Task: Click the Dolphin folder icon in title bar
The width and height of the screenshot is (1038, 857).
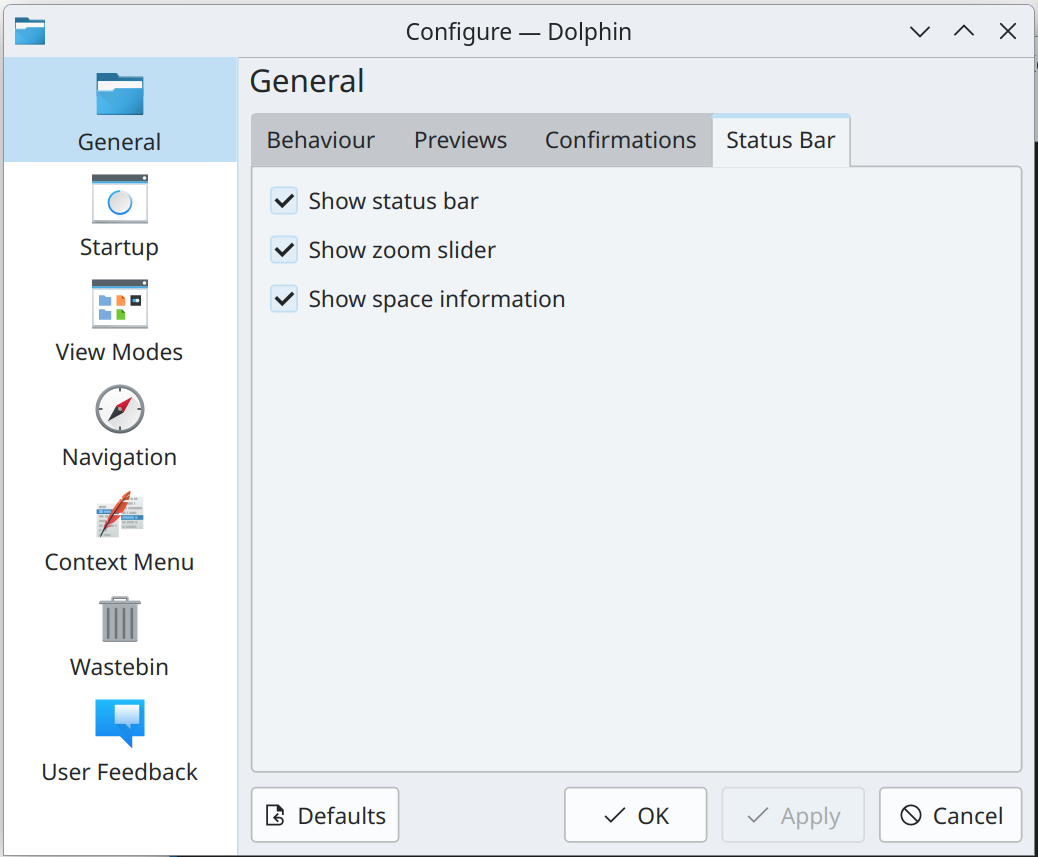Action: click(30, 31)
